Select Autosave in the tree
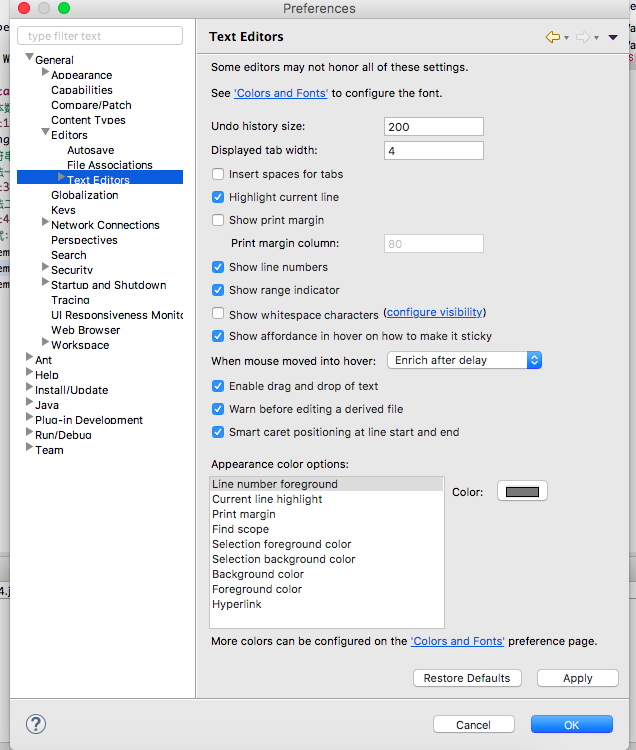This screenshot has height=750, width=636. pyautogui.click(x=90, y=150)
